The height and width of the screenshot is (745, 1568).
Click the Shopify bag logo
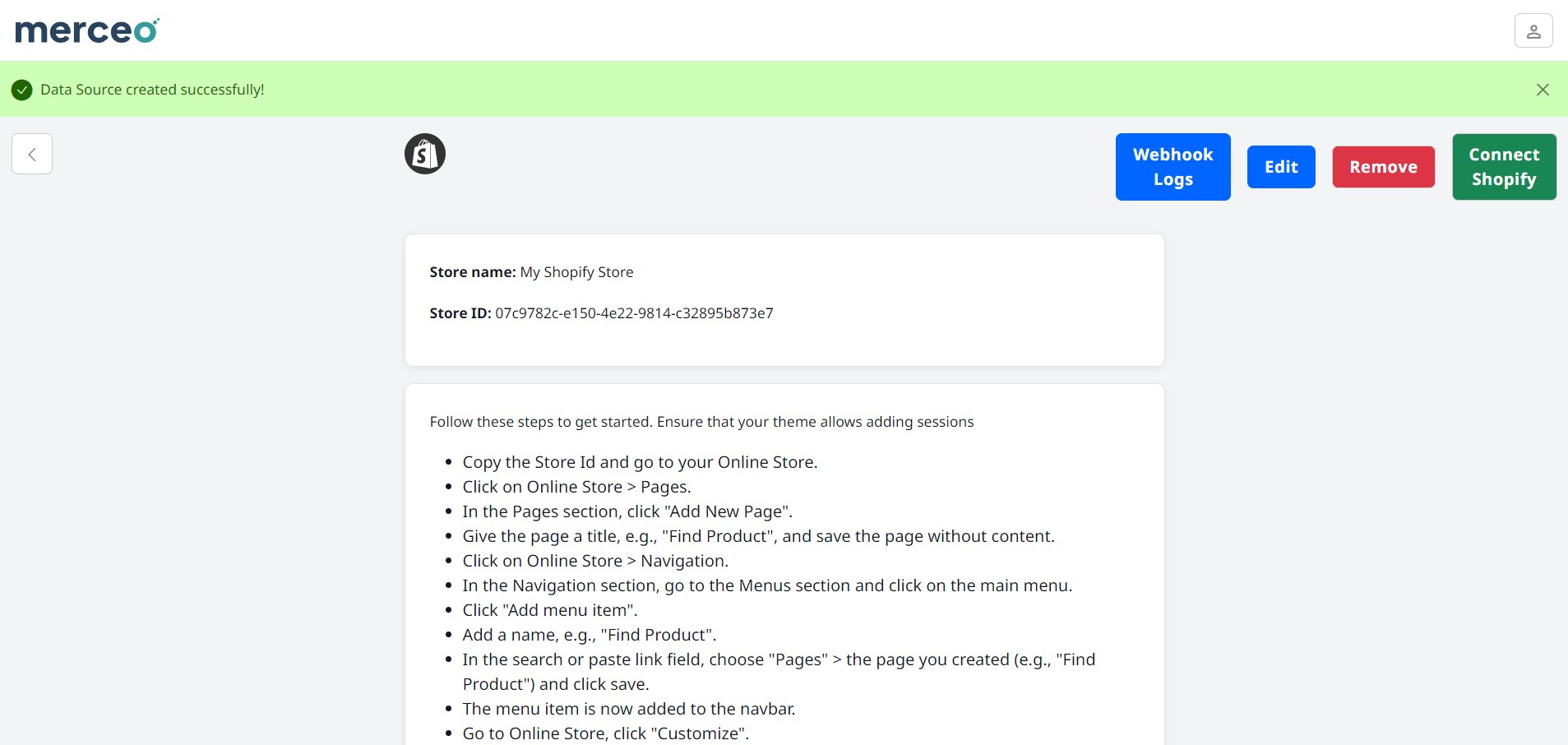click(425, 154)
